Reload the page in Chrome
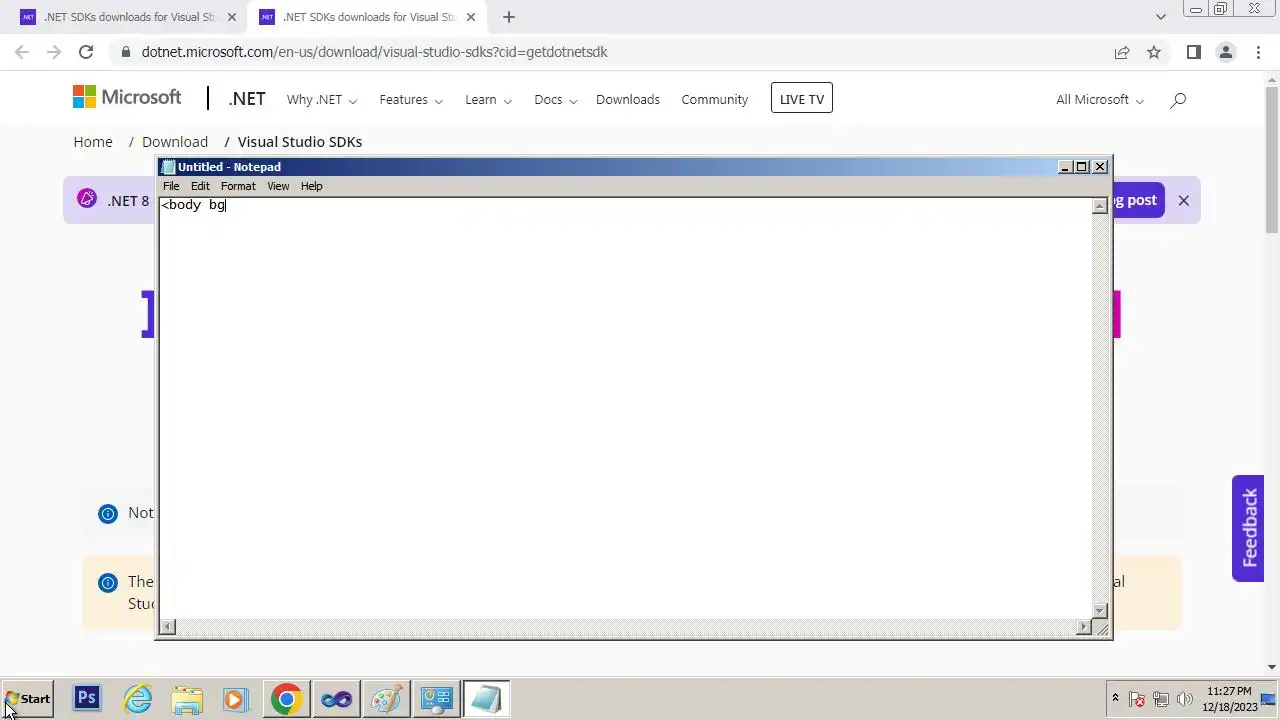 pyautogui.click(x=86, y=52)
